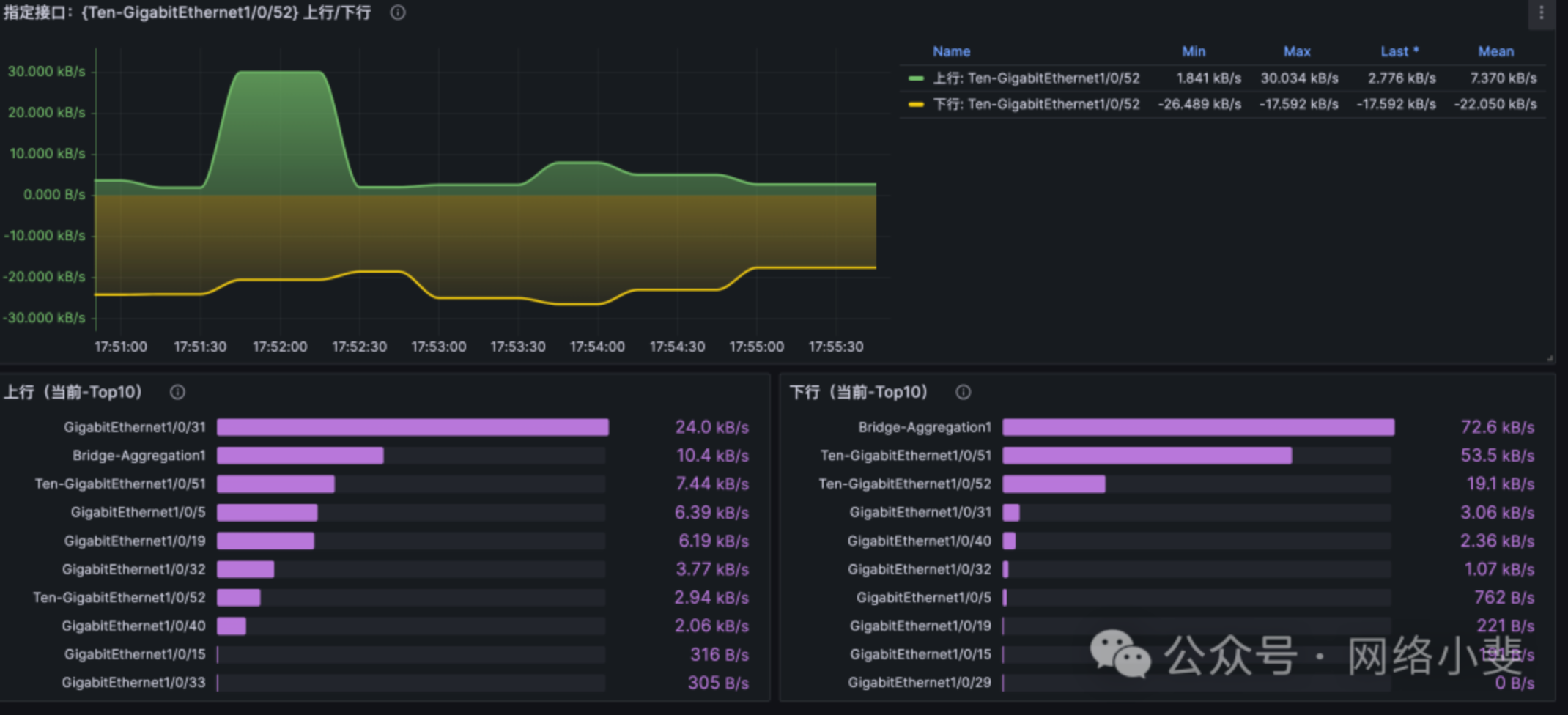The width and height of the screenshot is (1568, 715).
Task: Click the info icon beside the Ten-GigabitEthernet1/0/52 panel title
Action: point(398,12)
